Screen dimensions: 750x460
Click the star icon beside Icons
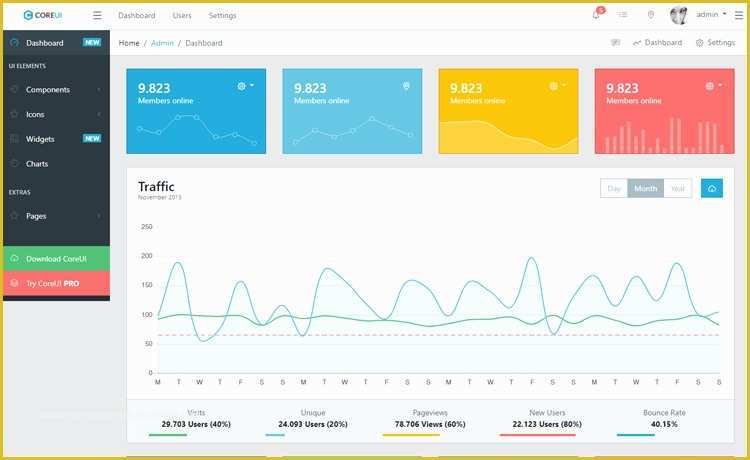click(14, 114)
